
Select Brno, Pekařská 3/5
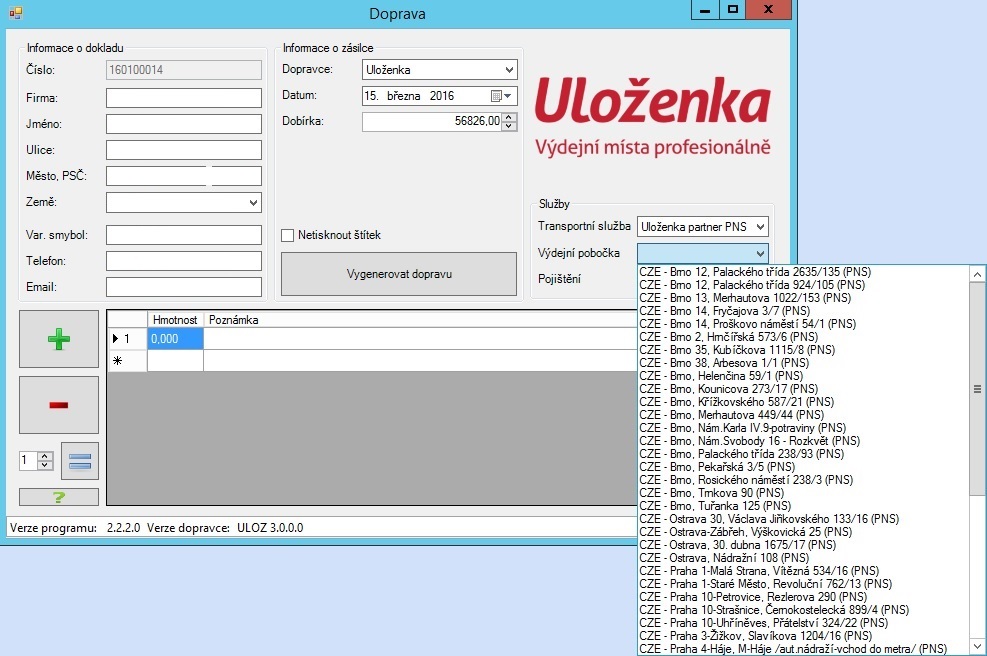pyautogui.click(x=803, y=467)
